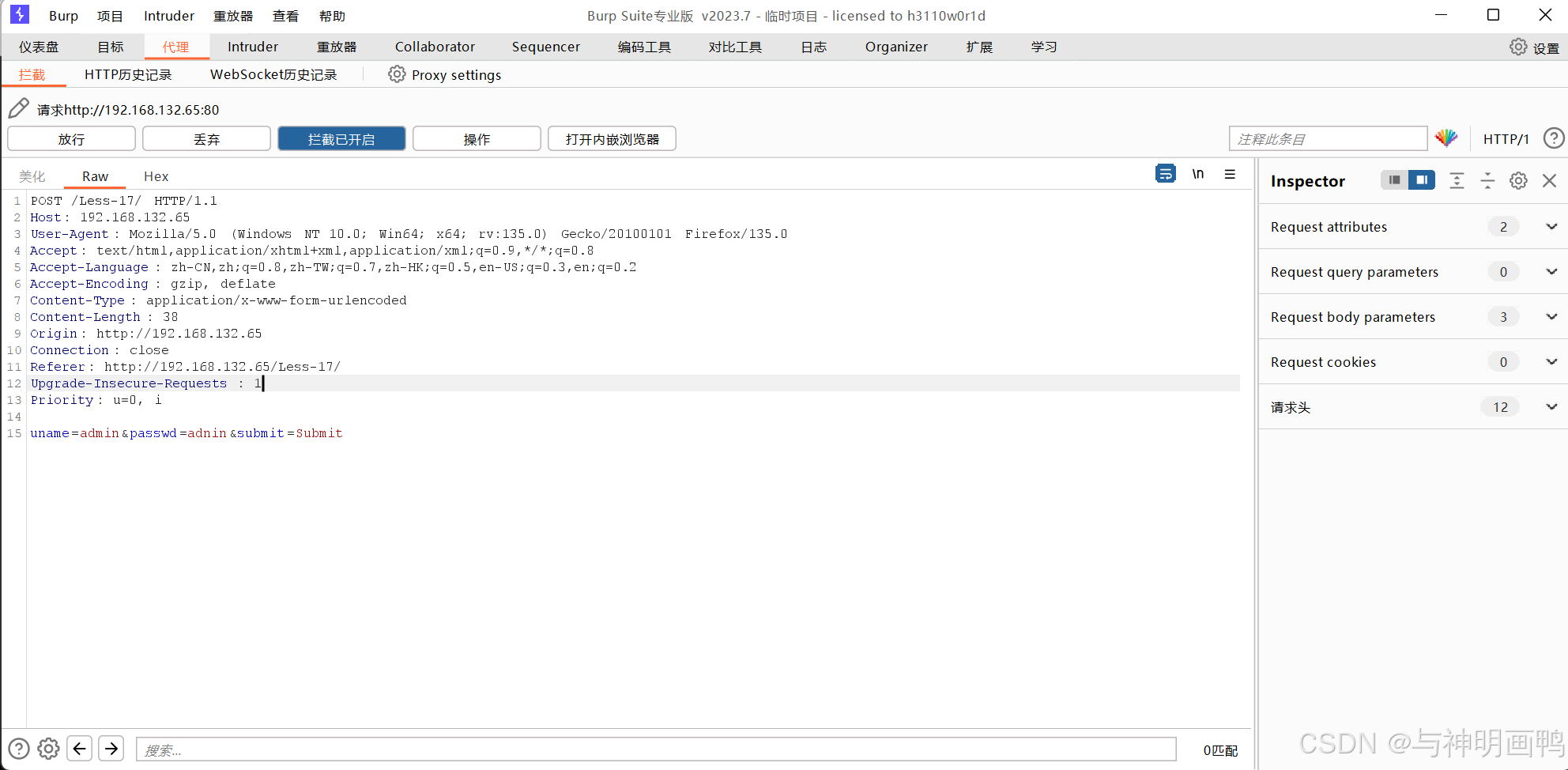Click the Inspector collapse all sections icon
1568x770 pixels.
pos(1487,180)
